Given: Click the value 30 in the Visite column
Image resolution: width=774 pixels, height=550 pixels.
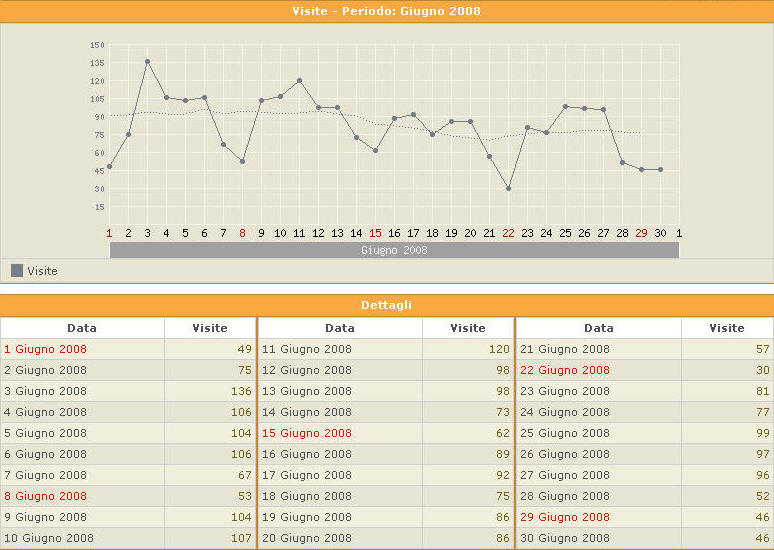Looking at the screenshot, I should (x=763, y=370).
